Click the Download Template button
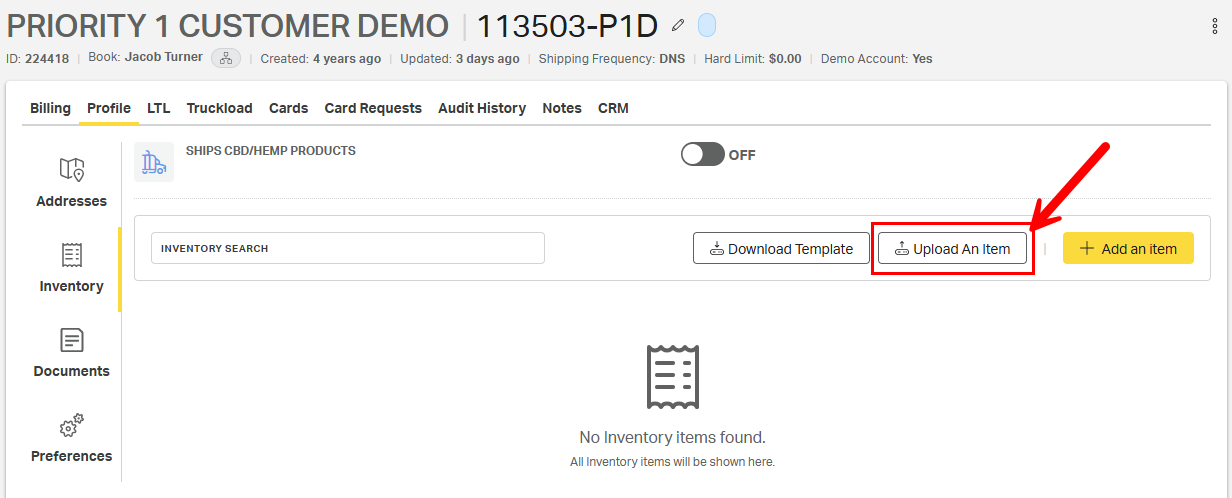The height and width of the screenshot is (498, 1232). click(781, 249)
